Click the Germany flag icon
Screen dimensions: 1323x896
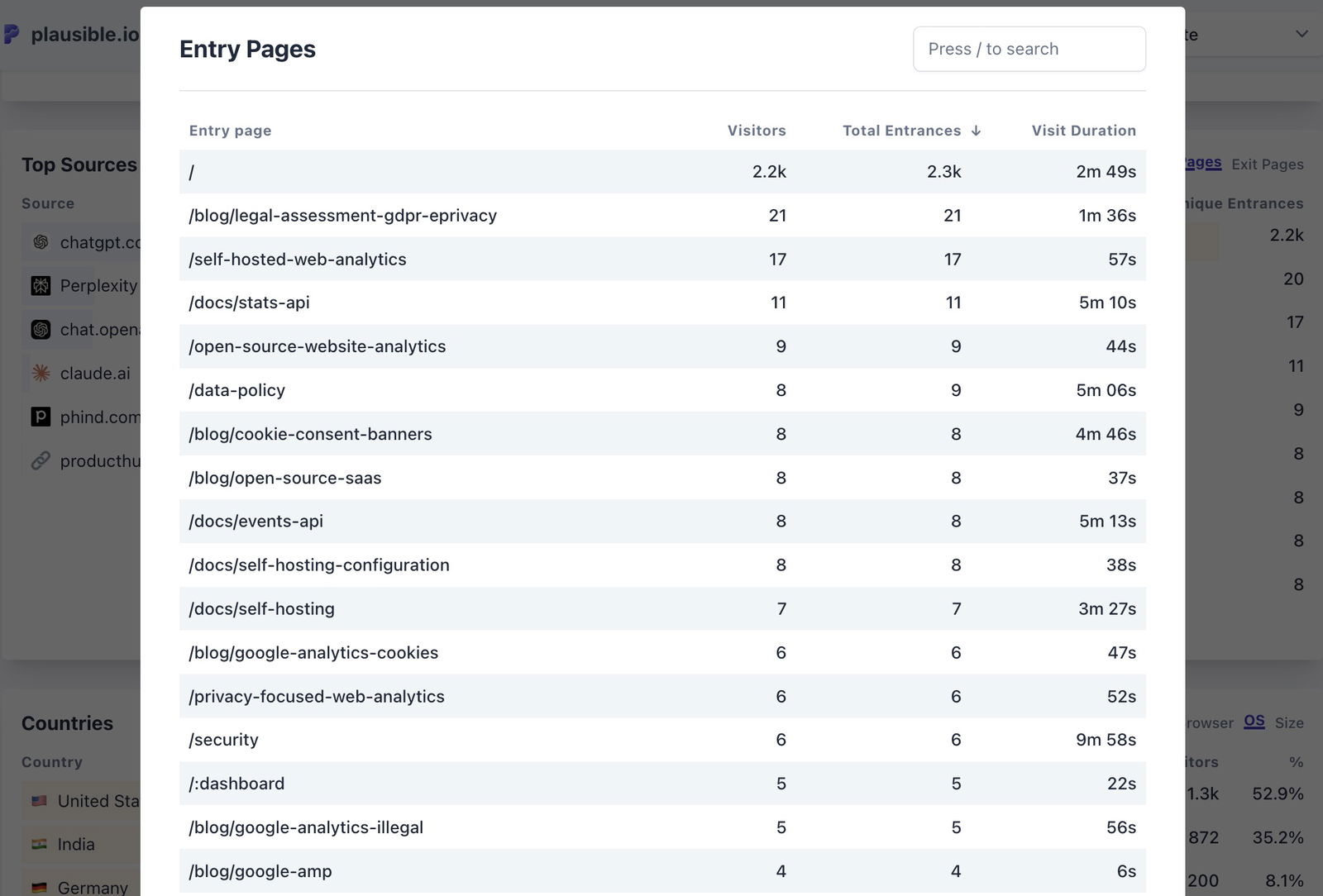38,887
